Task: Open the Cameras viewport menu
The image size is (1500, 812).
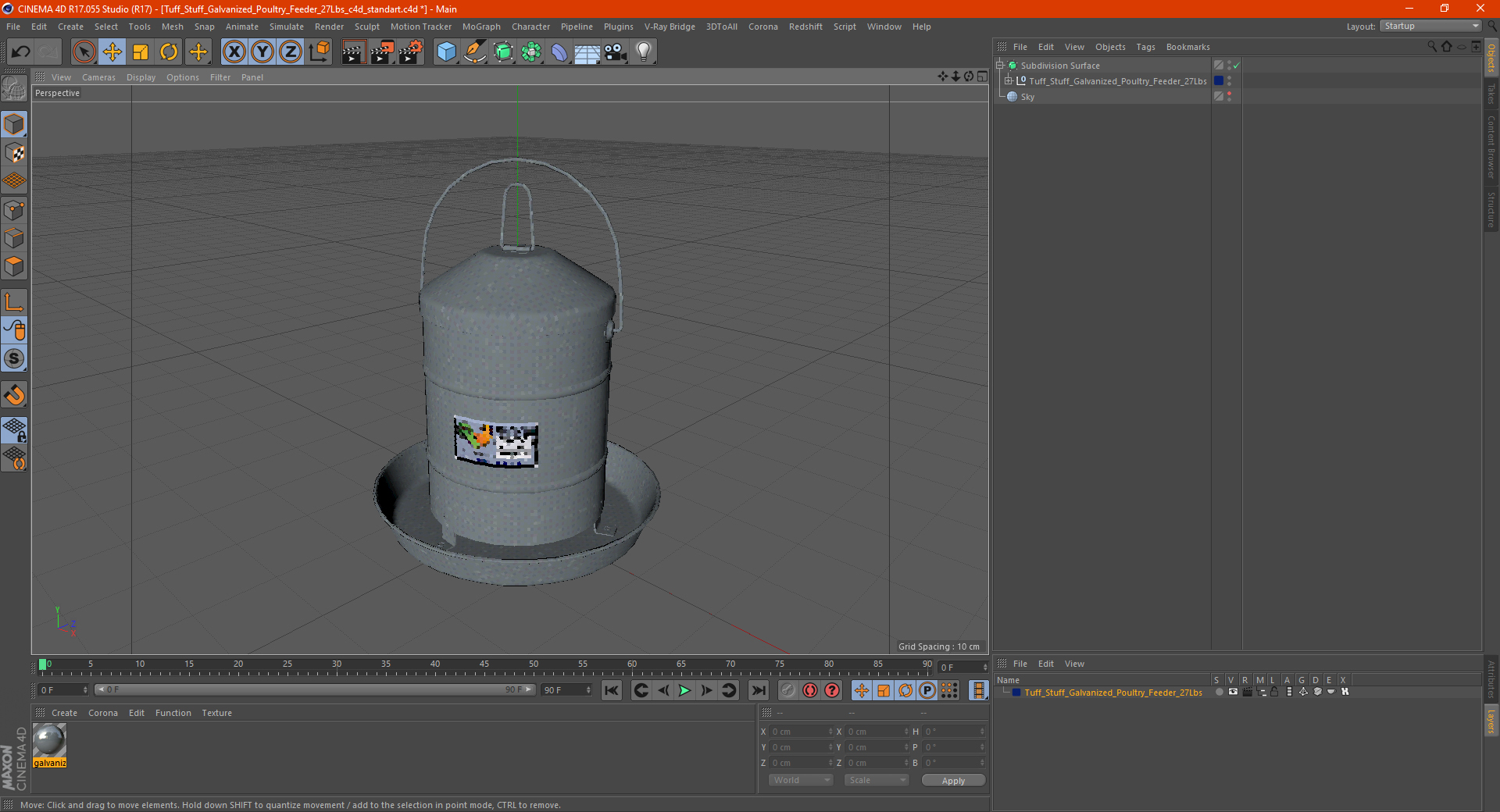Action: point(98,77)
